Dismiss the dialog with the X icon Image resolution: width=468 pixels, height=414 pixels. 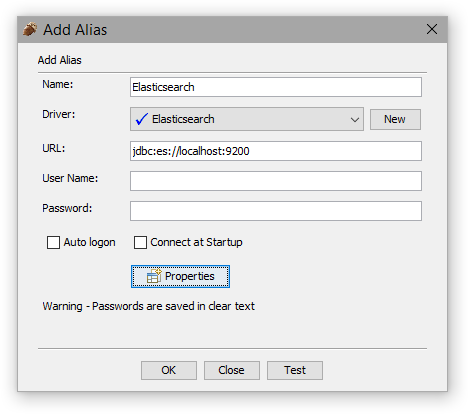point(432,29)
